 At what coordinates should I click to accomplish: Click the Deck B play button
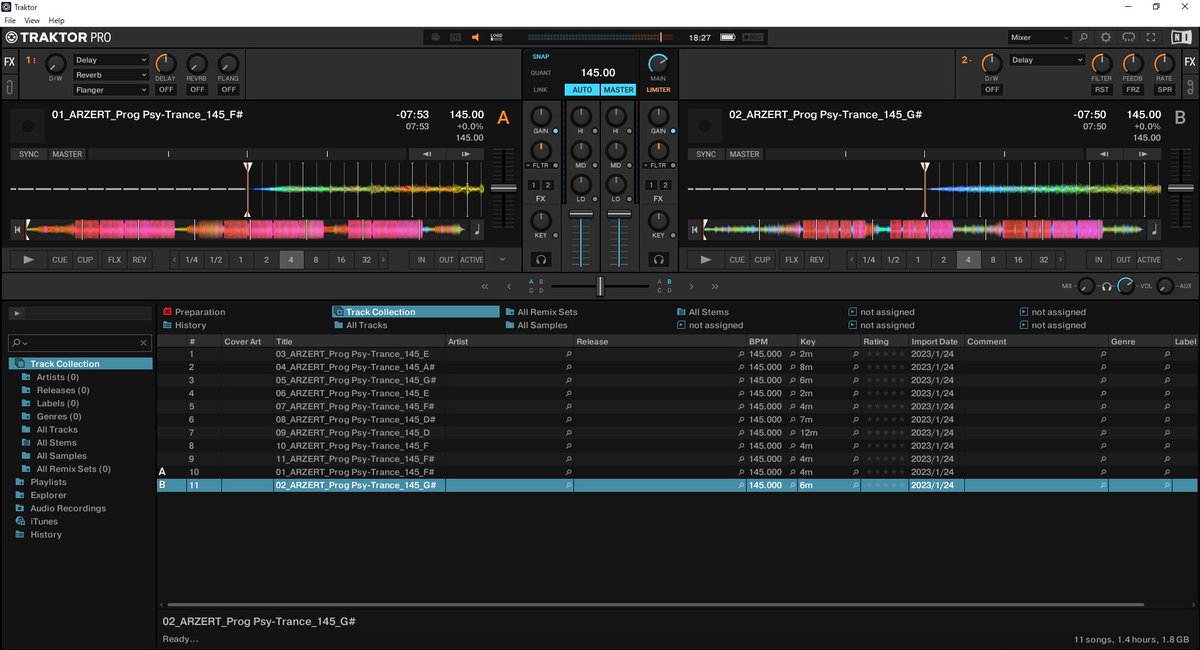(706, 259)
